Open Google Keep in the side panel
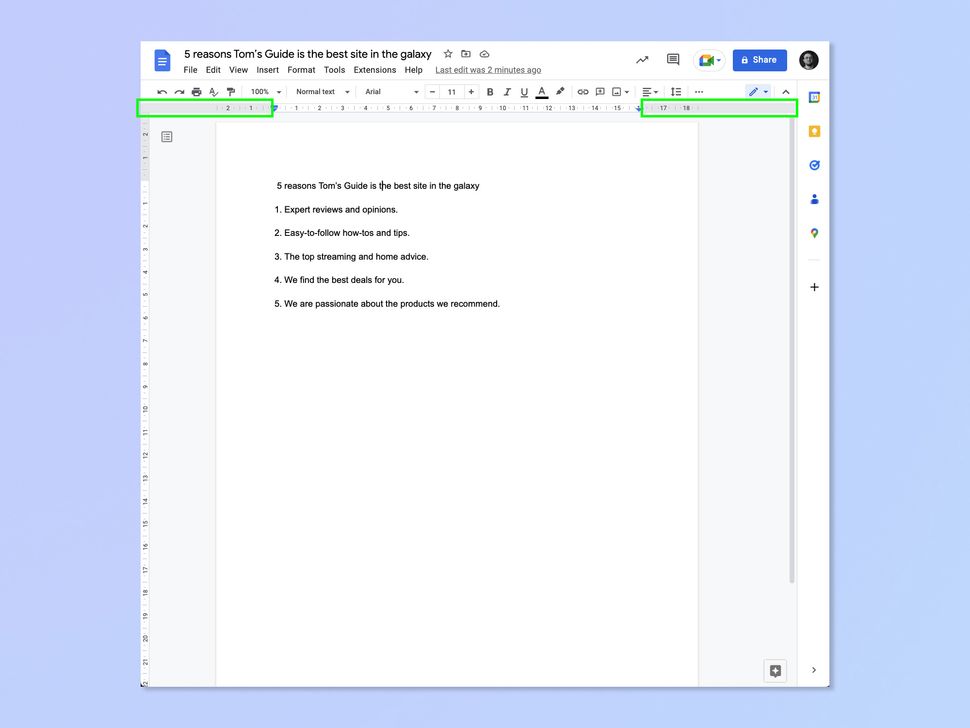 pos(814,131)
